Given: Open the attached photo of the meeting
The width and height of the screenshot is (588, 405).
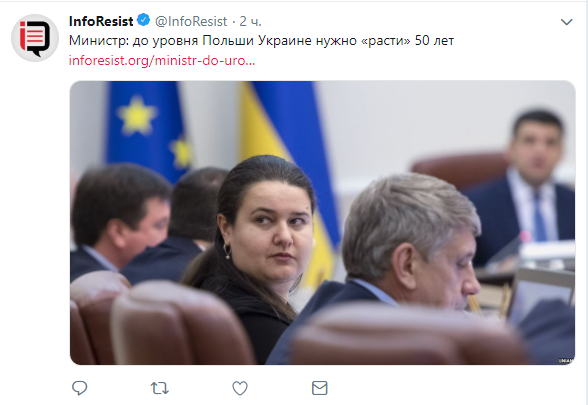Looking at the screenshot, I should tap(322, 223).
